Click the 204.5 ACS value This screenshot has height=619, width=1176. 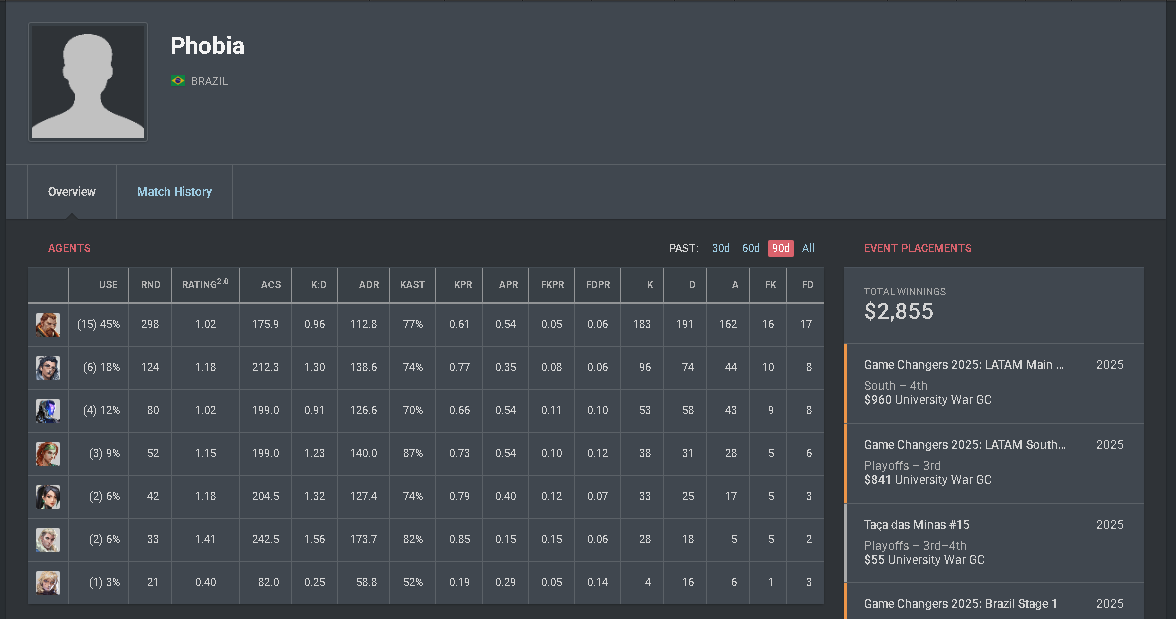[266, 497]
